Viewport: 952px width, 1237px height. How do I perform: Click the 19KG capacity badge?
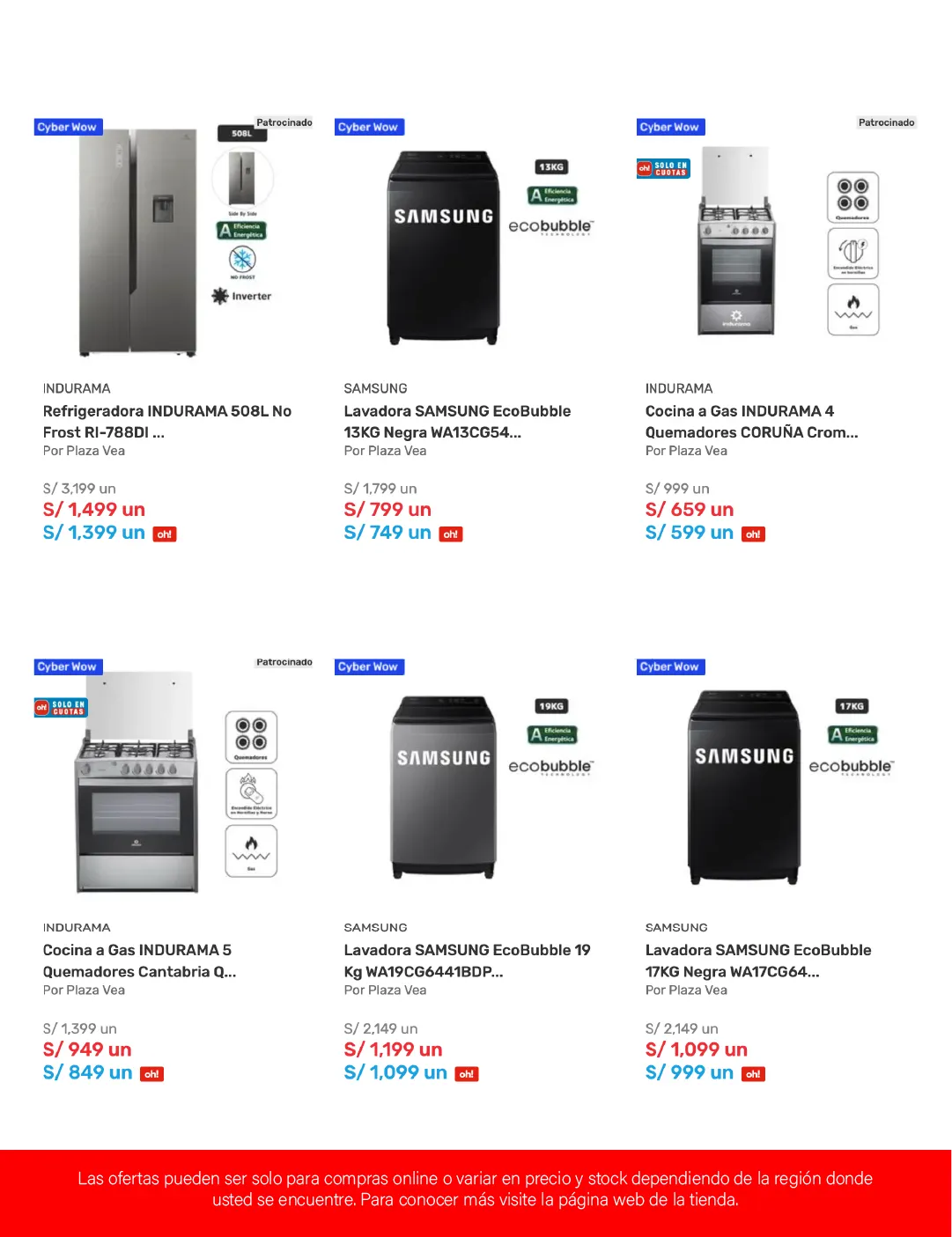pyautogui.click(x=551, y=706)
